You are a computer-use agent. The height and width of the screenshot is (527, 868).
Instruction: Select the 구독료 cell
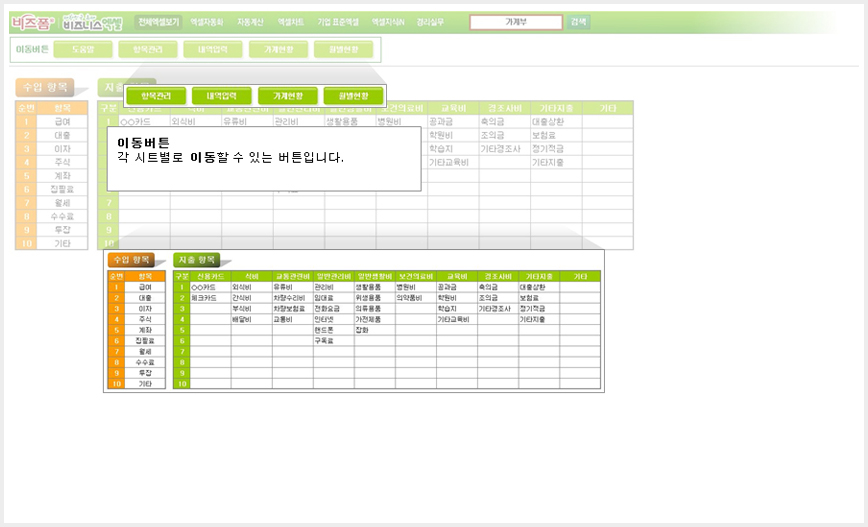(x=333, y=341)
